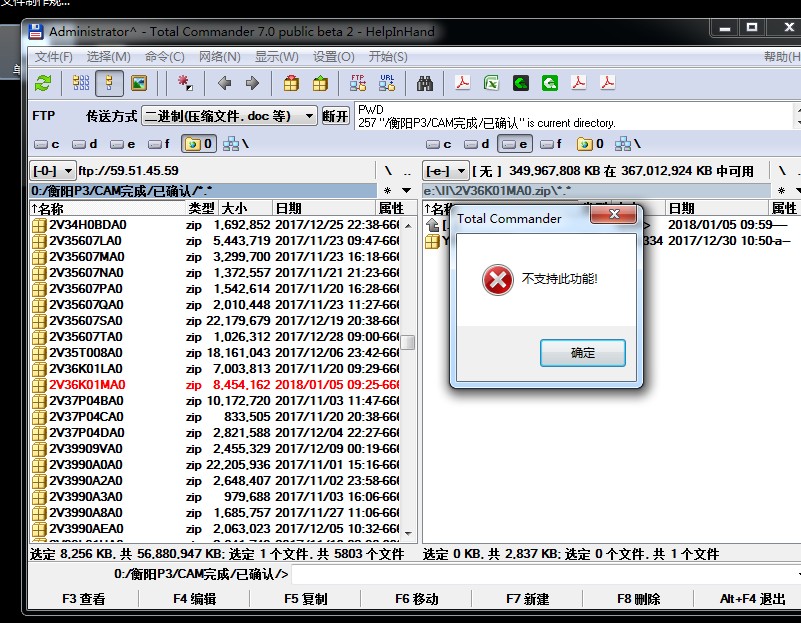
Task: Open the 显示(W) menu
Action: click(276, 56)
